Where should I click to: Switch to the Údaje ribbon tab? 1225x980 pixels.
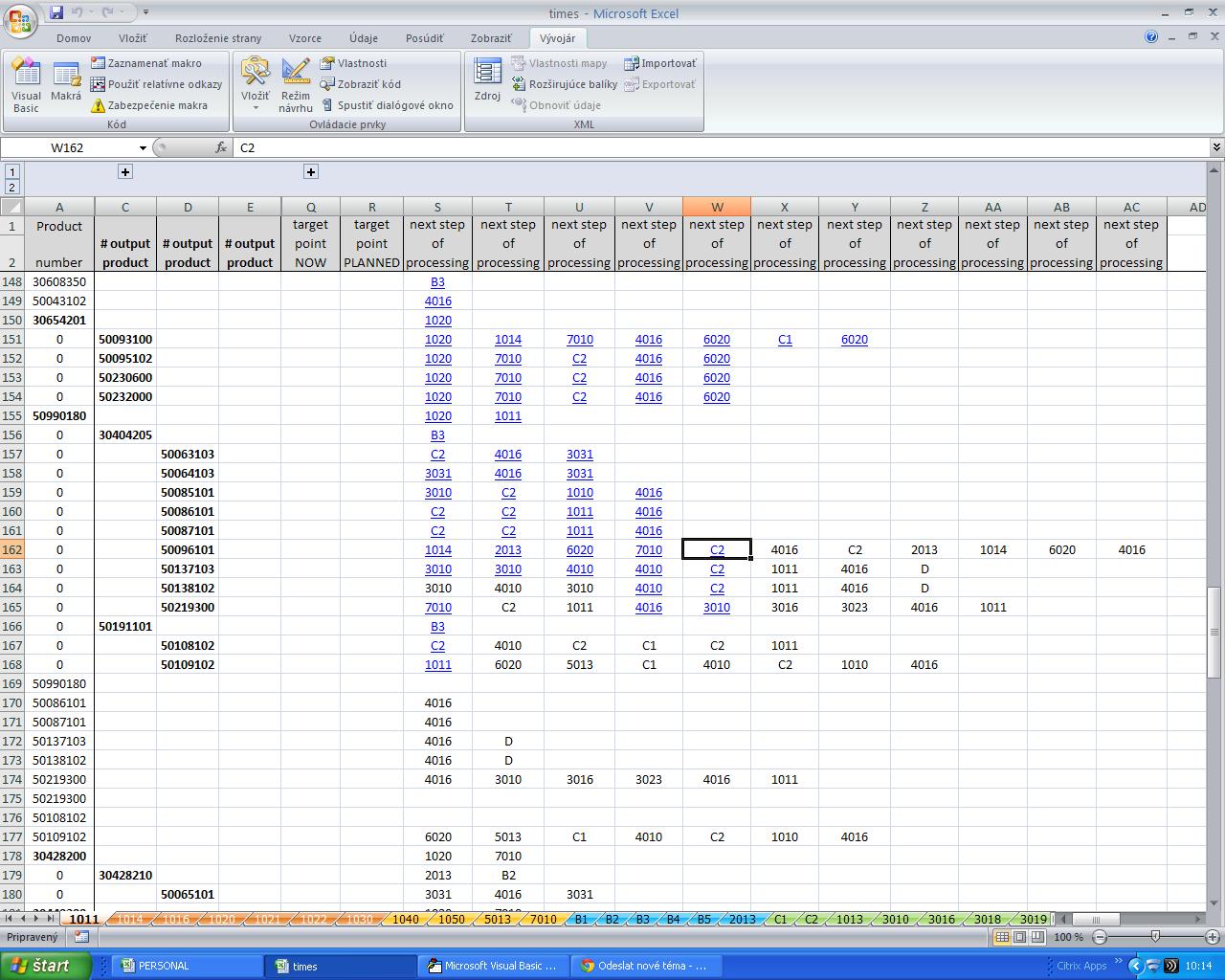363,38
